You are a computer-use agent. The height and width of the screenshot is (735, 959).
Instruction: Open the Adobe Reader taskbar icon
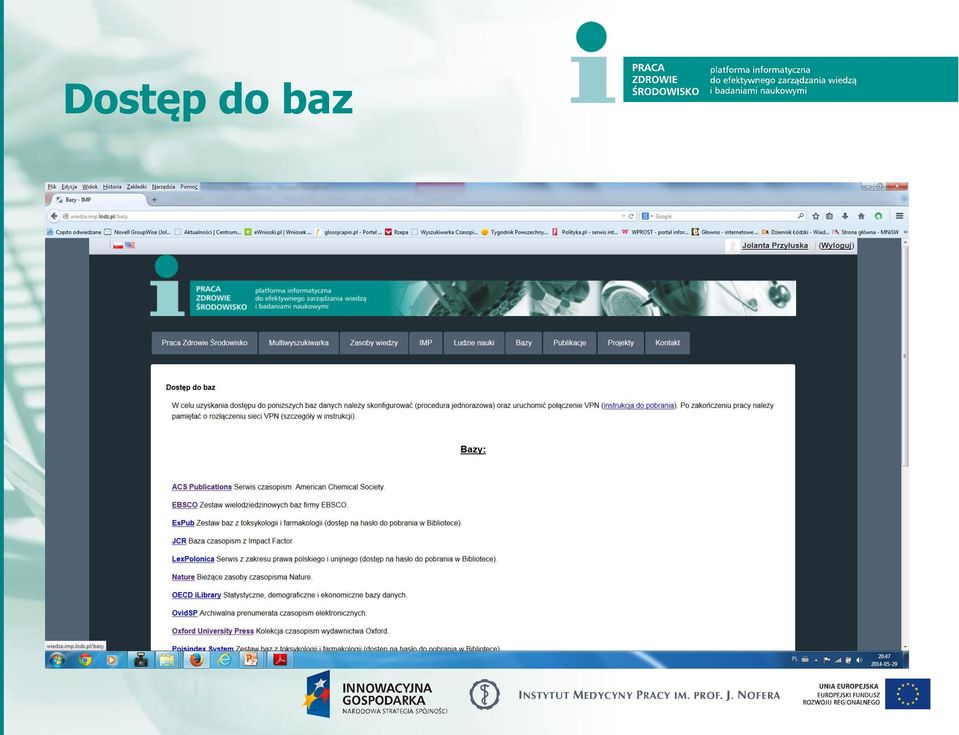(x=280, y=660)
